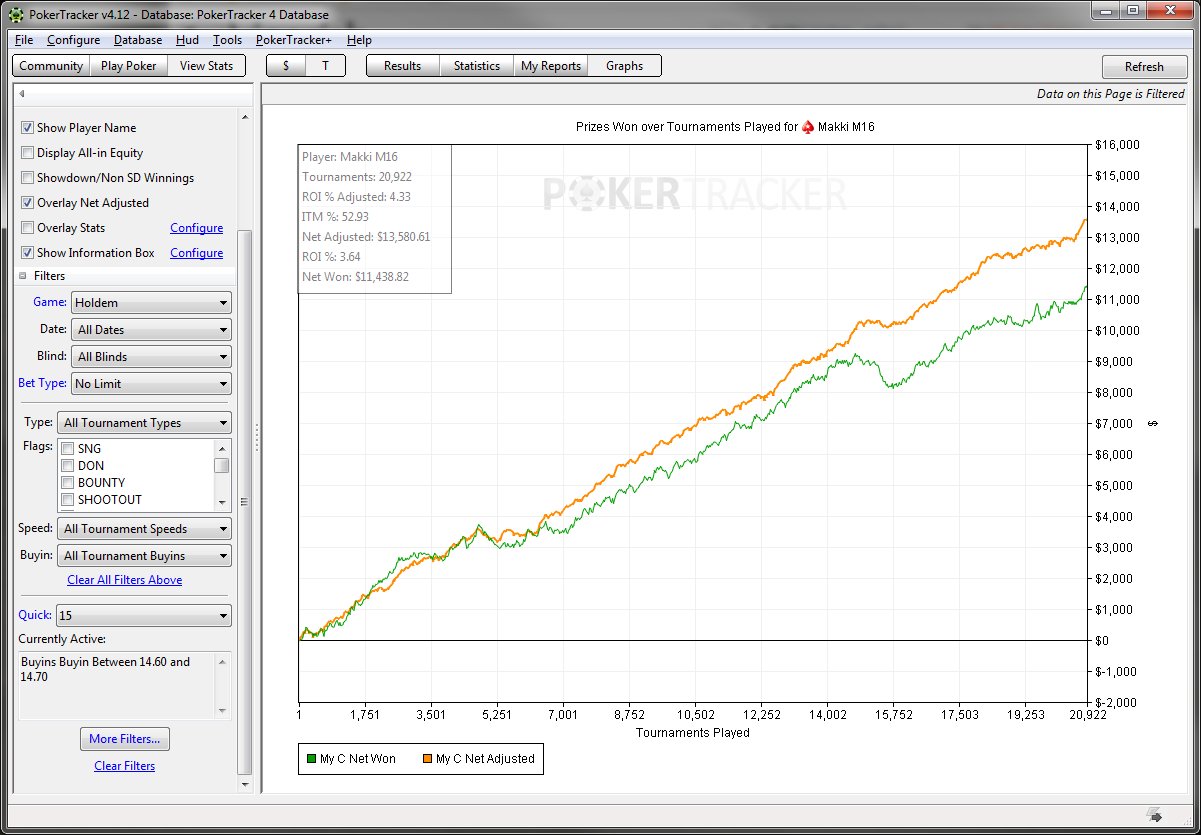Enable the Display All-in Equity checkbox
1201x835 pixels.
click(x=28, y=153)
